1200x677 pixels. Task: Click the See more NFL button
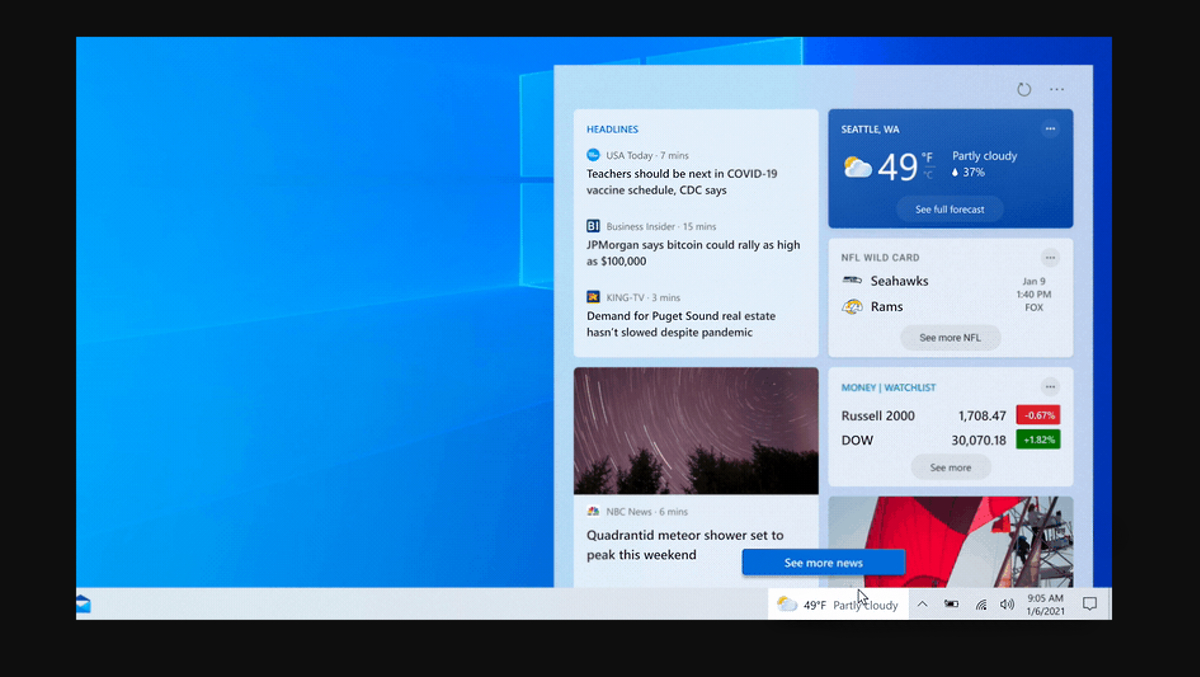950,337
